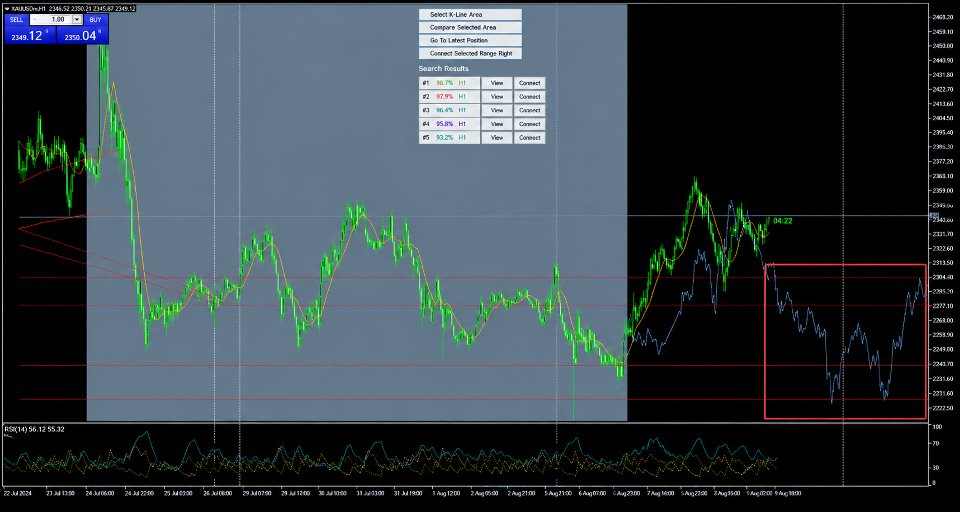Click the SELL button in one-click panel

[x=17, y=20]
